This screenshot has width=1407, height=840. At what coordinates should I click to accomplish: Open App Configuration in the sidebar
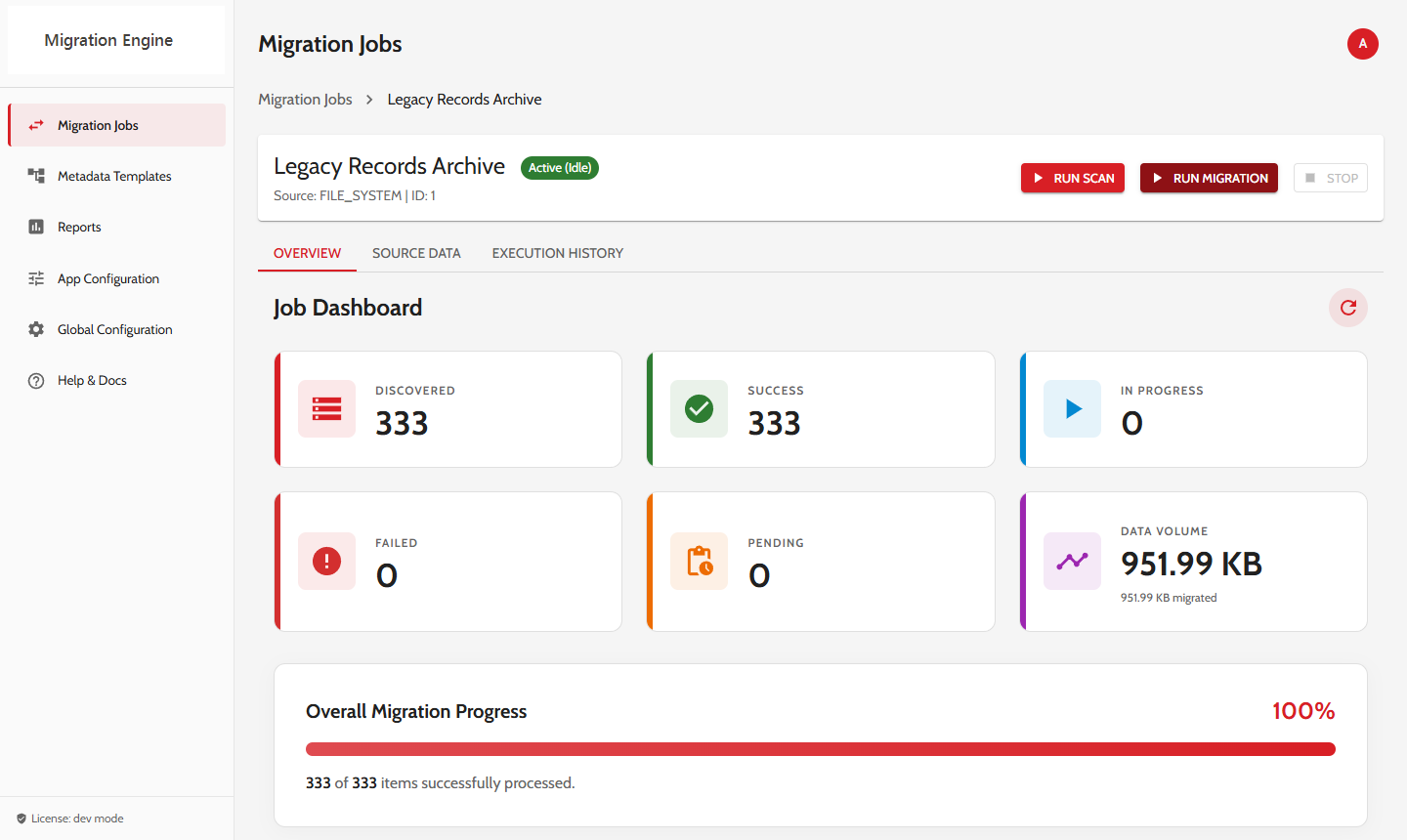point(116,278)
